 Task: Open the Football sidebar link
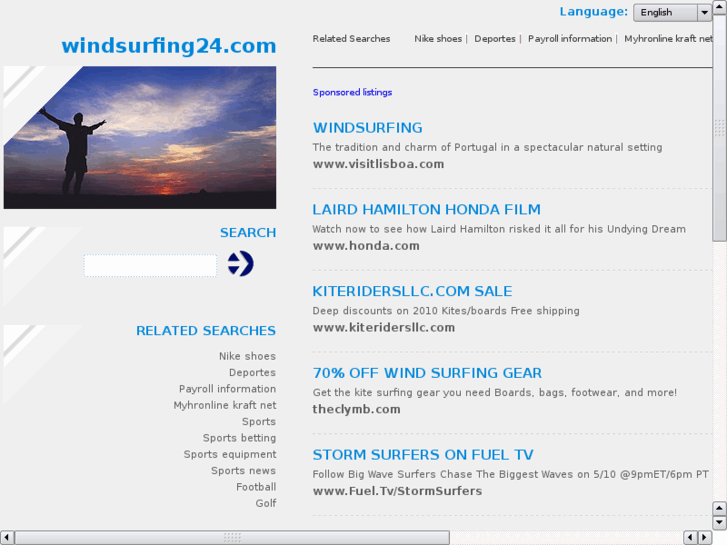coord(256,487)
